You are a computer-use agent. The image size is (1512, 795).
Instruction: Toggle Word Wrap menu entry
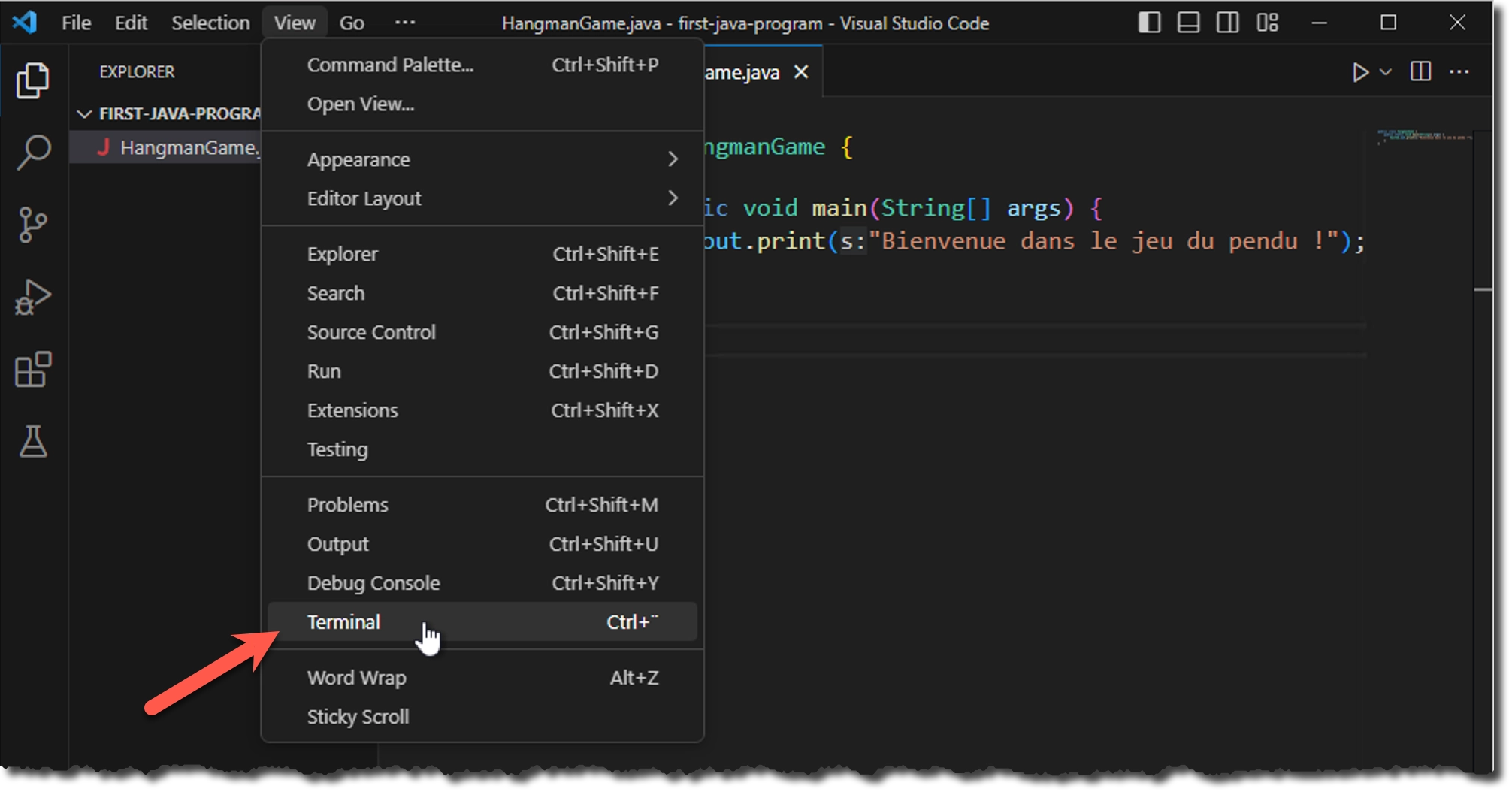click(x=482, y=678)
